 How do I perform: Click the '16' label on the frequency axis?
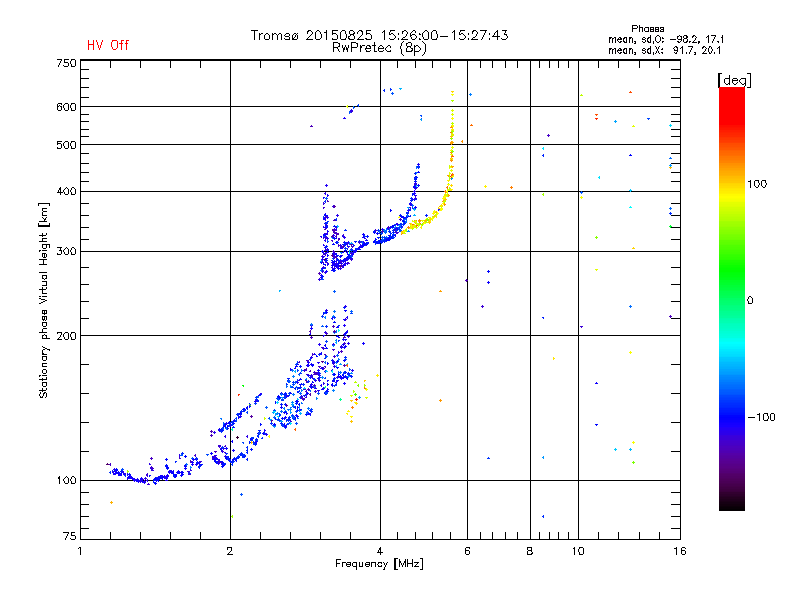(x=680, y=551)
